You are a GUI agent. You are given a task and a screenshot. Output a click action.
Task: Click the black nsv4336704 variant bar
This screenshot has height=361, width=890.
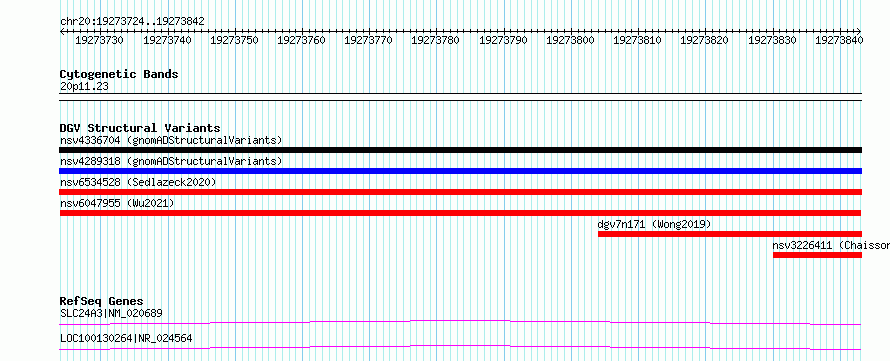(x=460, y=150)
